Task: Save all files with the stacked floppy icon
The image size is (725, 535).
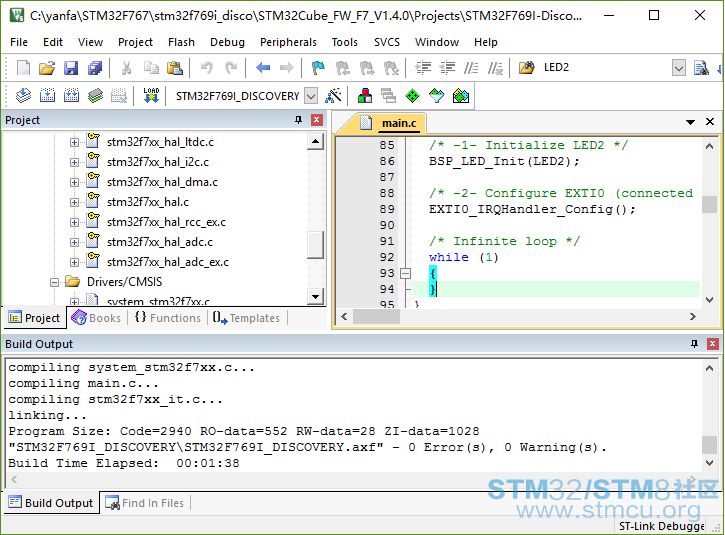Action: coord(95,68)
